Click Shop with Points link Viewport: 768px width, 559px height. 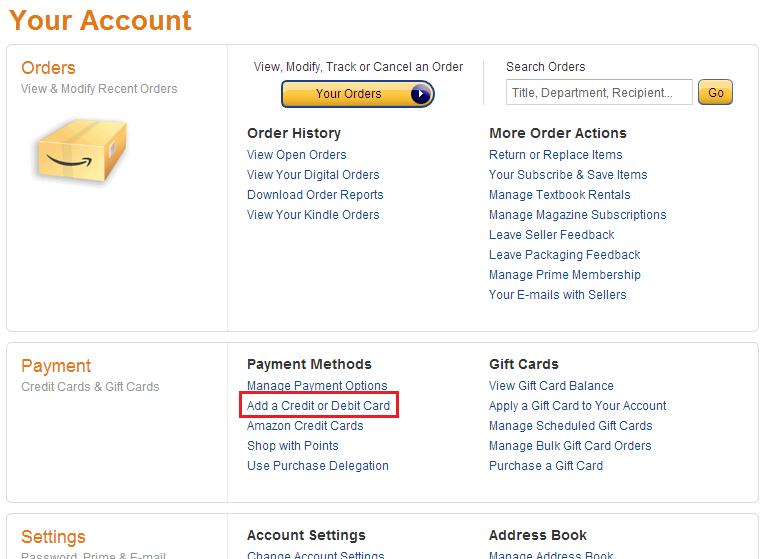pos(293,446)
